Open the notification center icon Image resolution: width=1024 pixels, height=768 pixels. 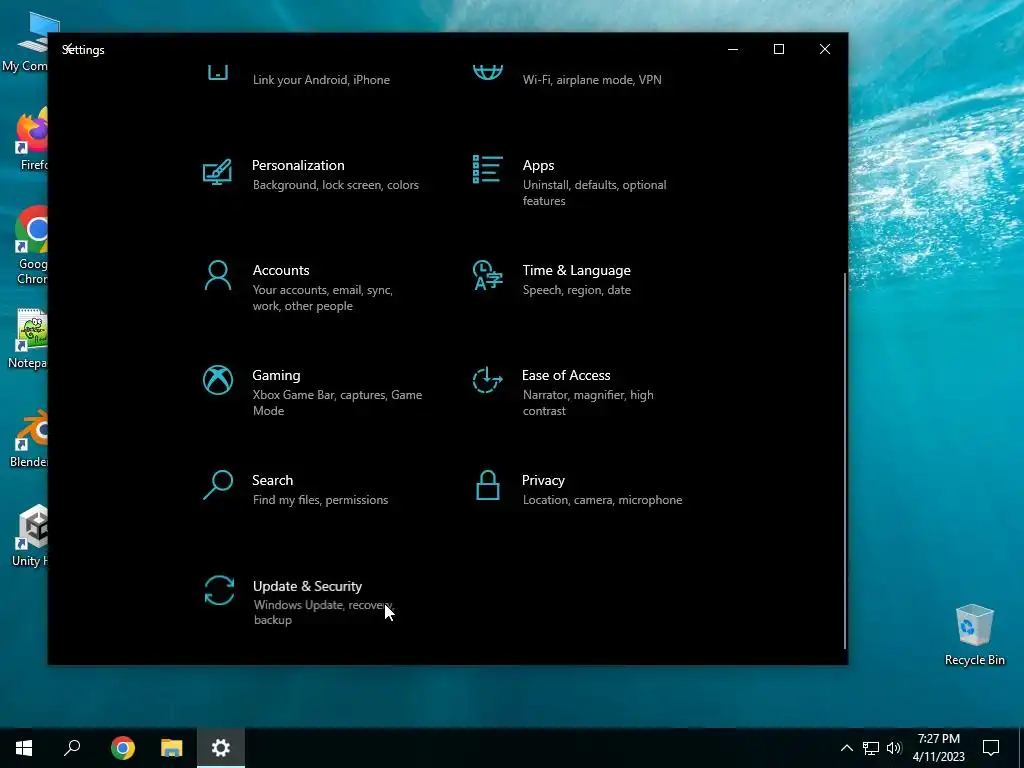click(991, 748)
